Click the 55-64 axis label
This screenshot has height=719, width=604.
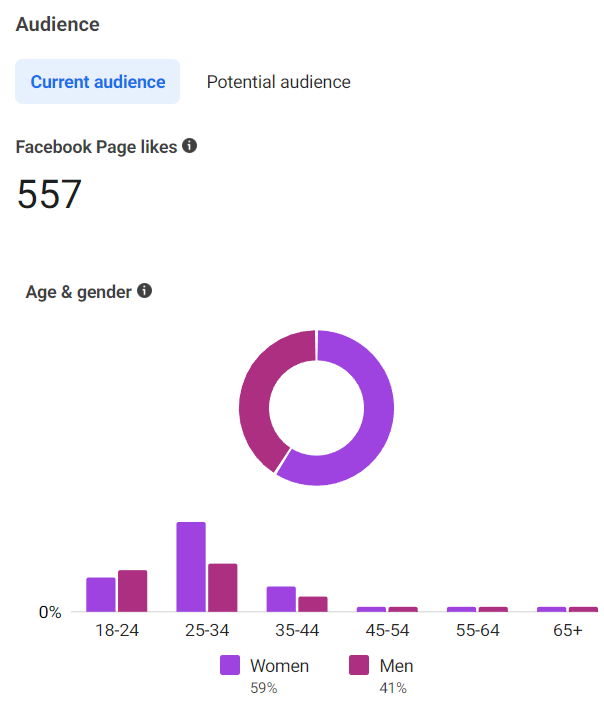coord(477,630)
